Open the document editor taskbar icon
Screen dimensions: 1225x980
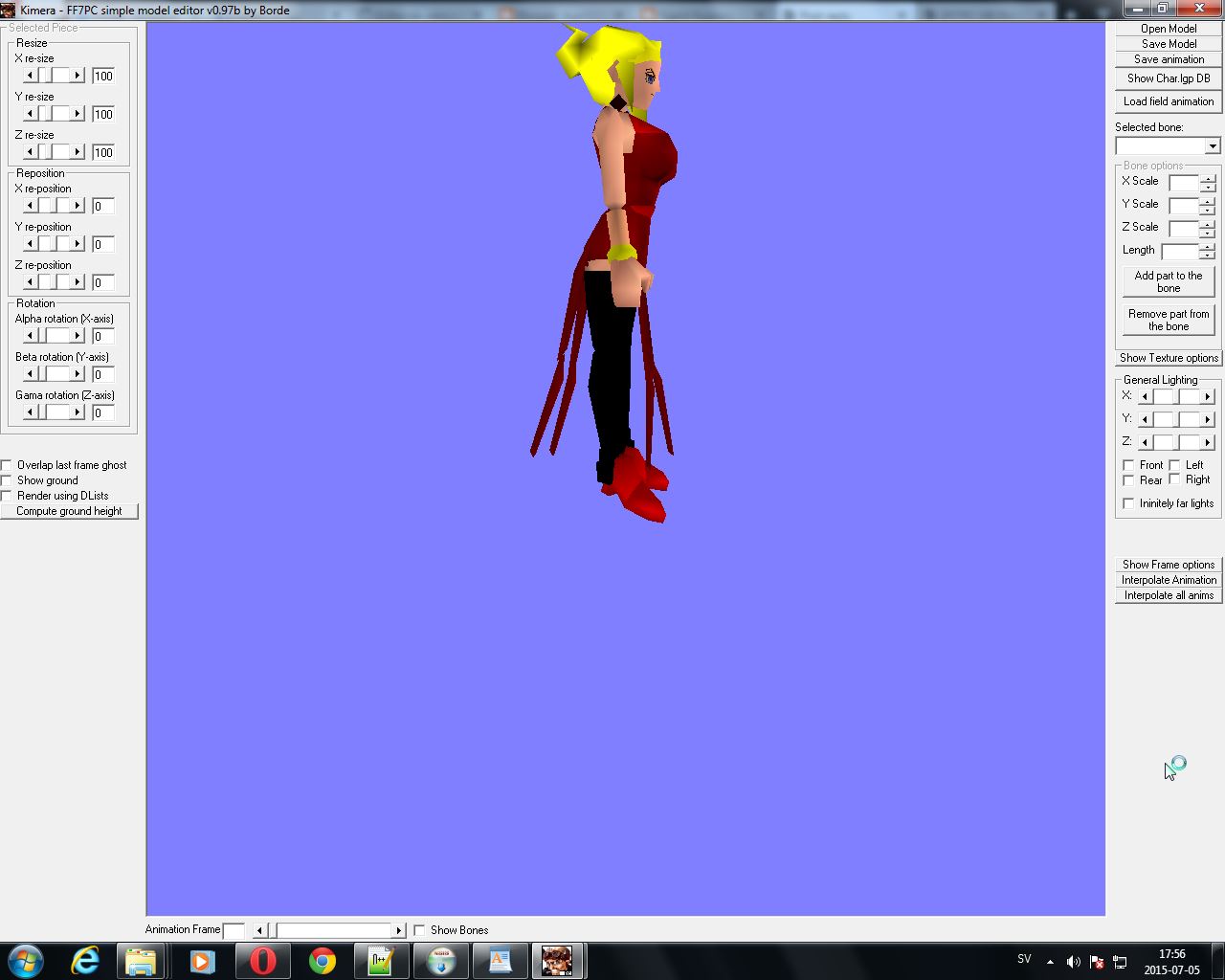tap(501, 961)
